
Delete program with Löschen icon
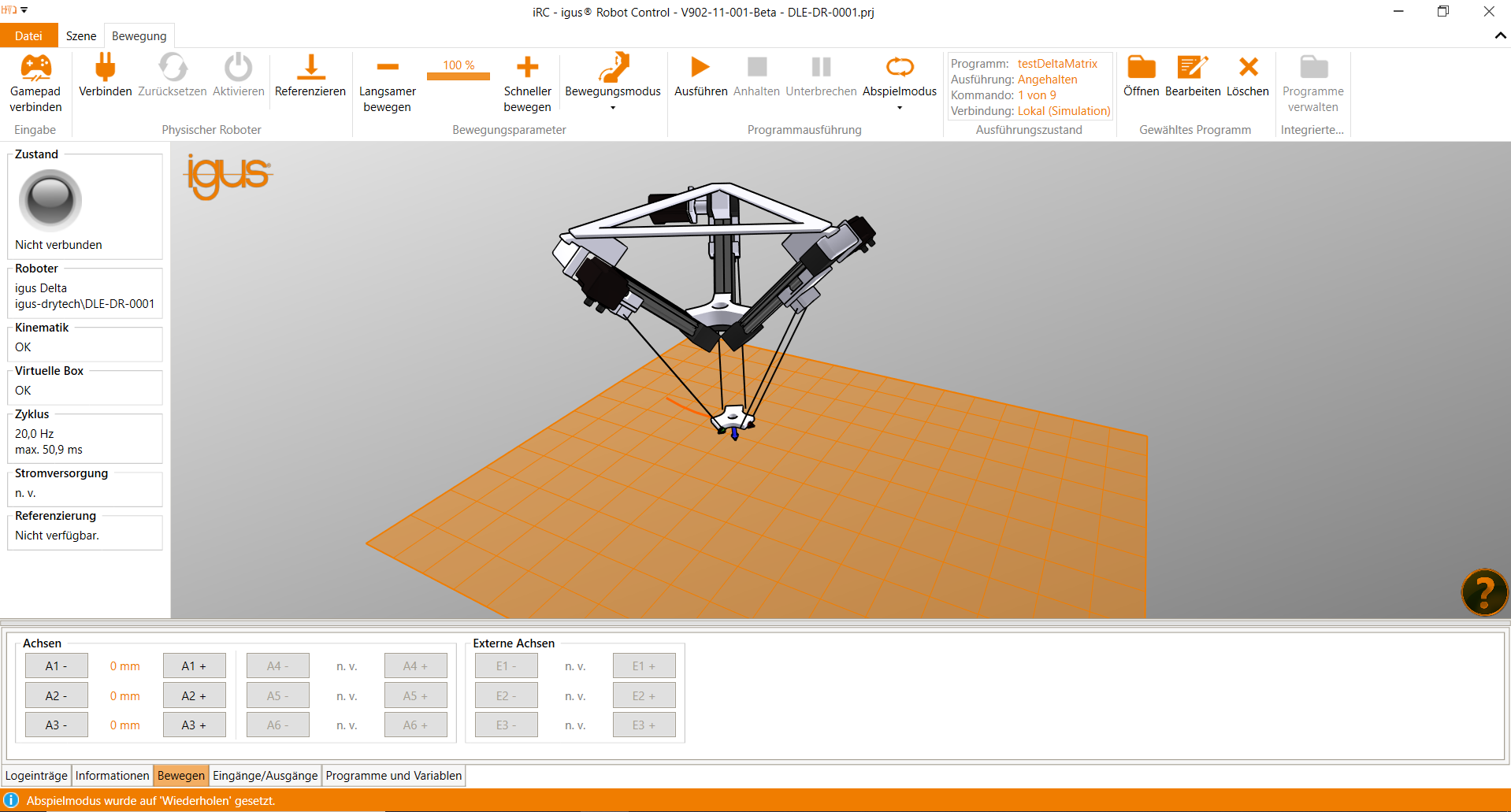[1248, 69]
